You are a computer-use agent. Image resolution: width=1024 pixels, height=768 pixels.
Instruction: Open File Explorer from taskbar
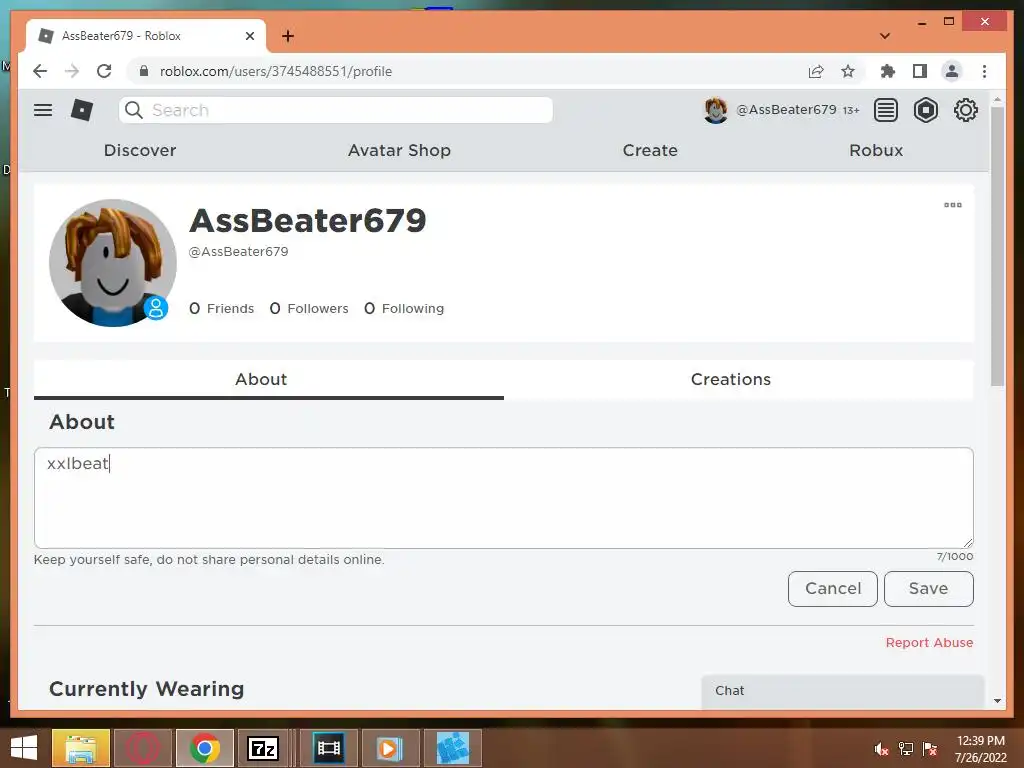click(80, 748)
